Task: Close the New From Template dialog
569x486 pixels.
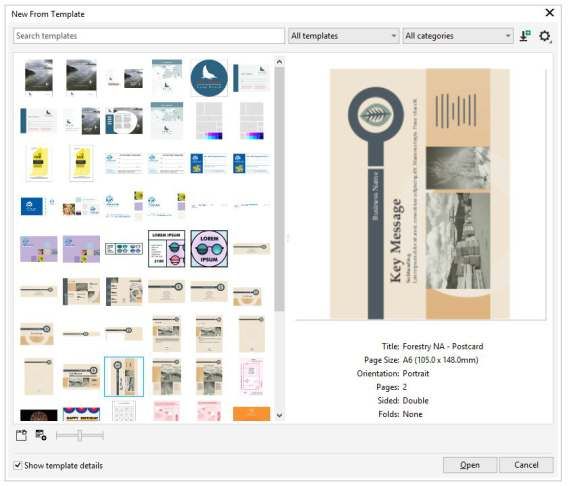Action: point(550,13)
